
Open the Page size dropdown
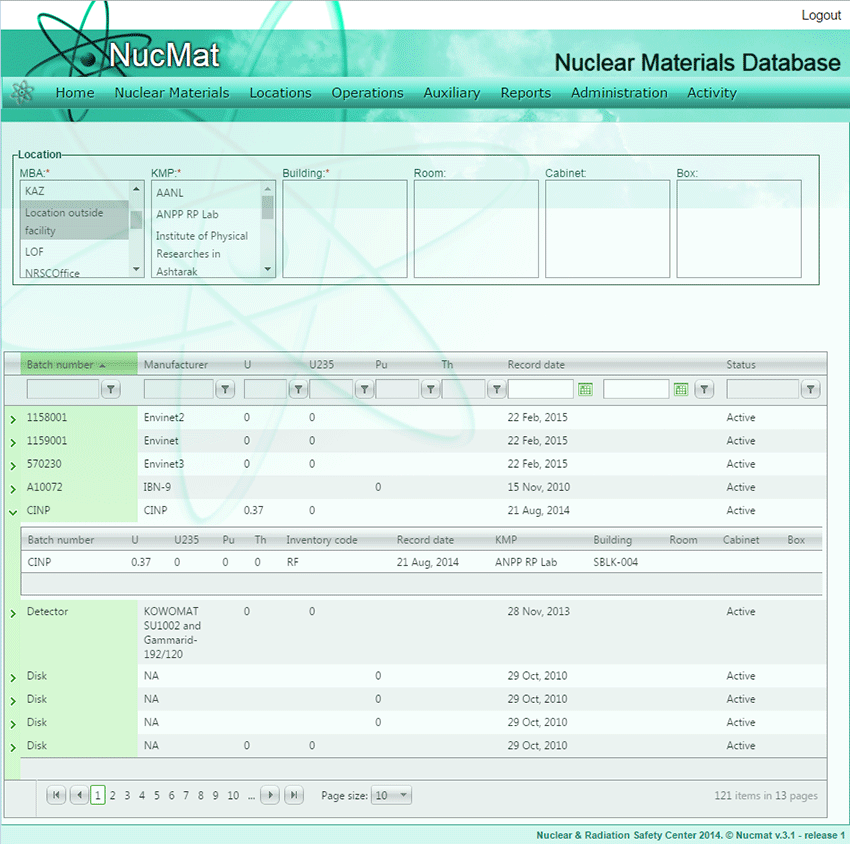point(391,796)
